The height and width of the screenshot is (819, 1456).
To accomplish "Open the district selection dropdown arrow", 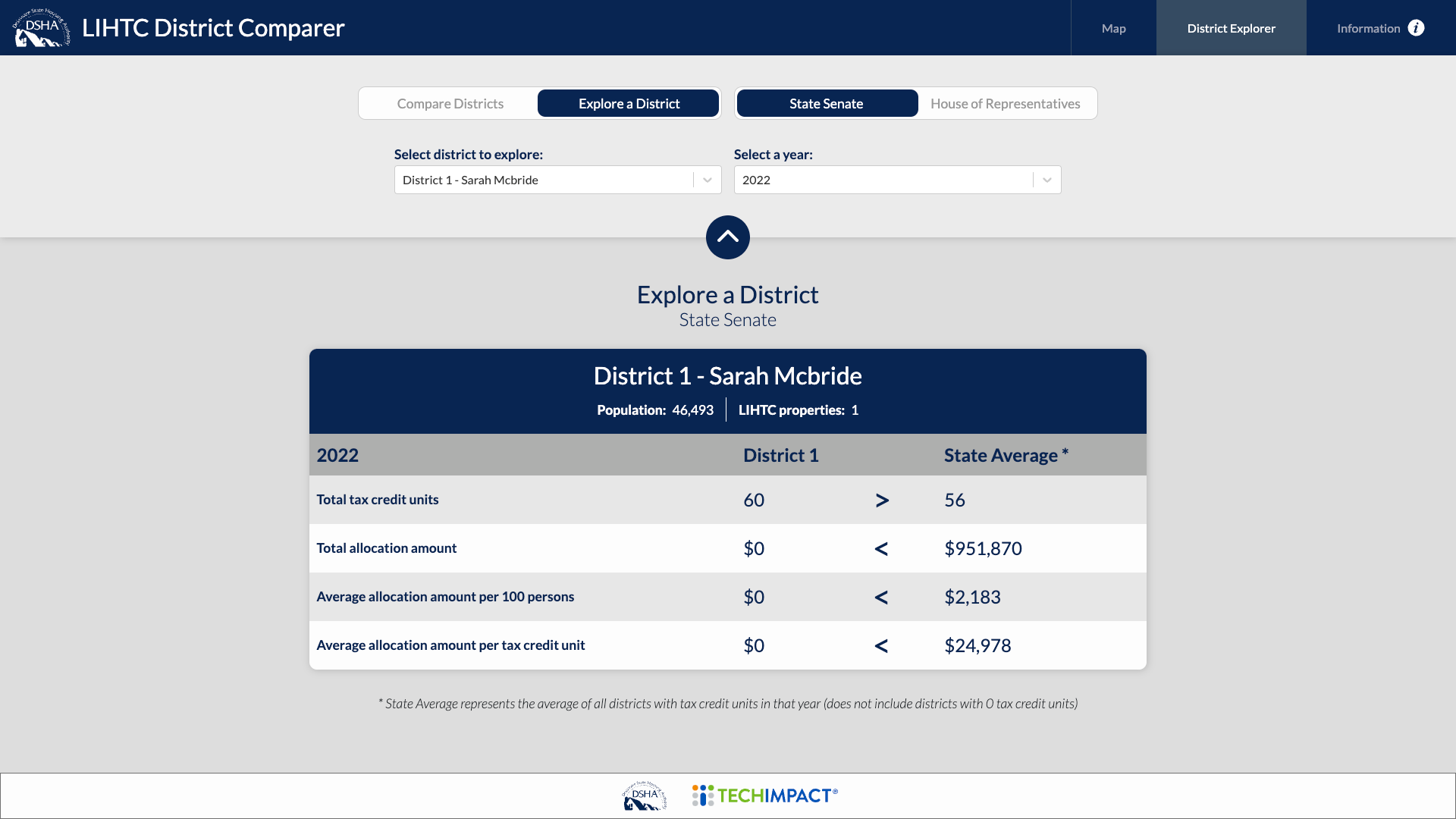I will point(707,180).
